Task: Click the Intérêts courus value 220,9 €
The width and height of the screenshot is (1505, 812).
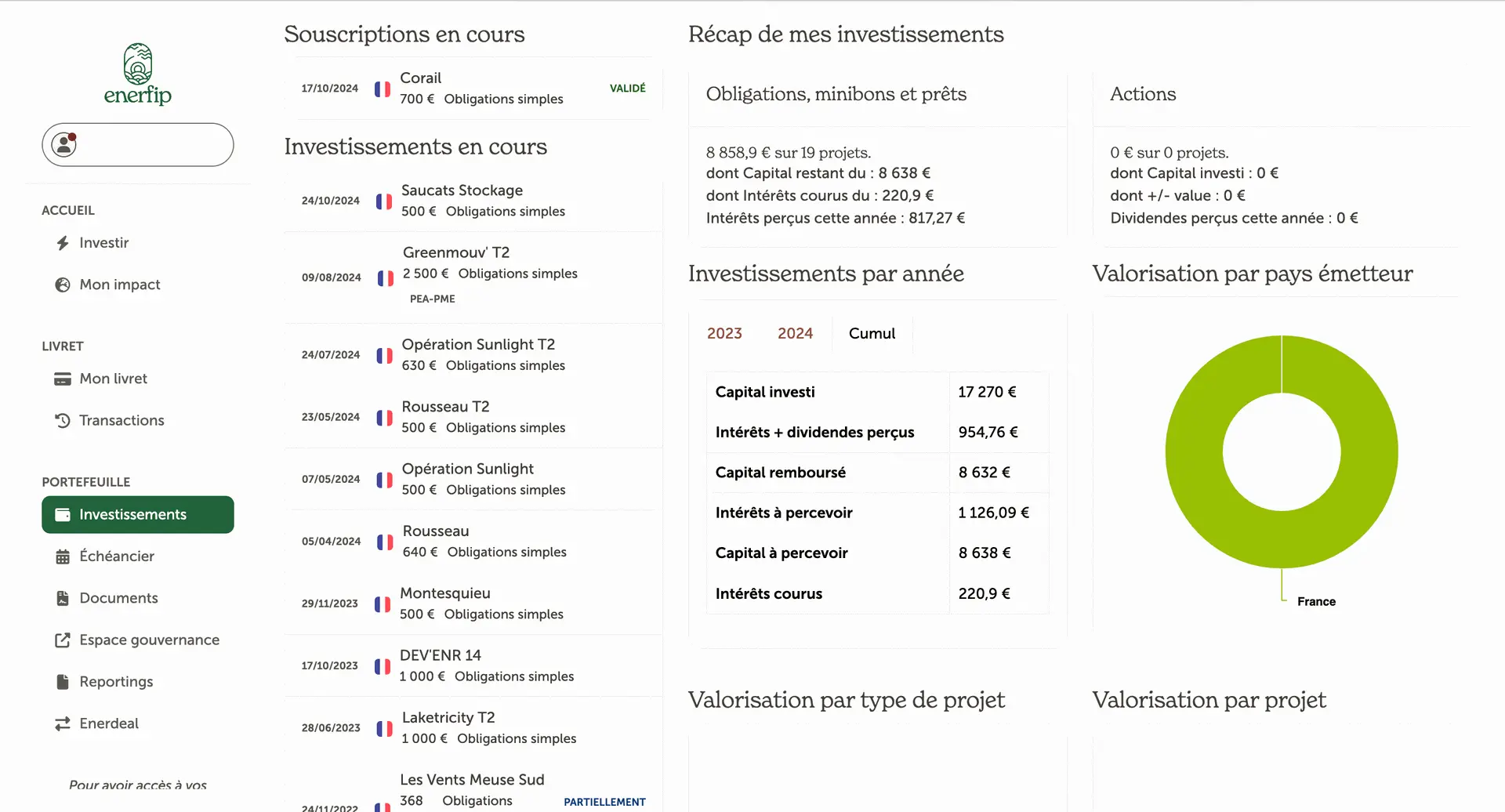Action: click(x=984, y=593)
